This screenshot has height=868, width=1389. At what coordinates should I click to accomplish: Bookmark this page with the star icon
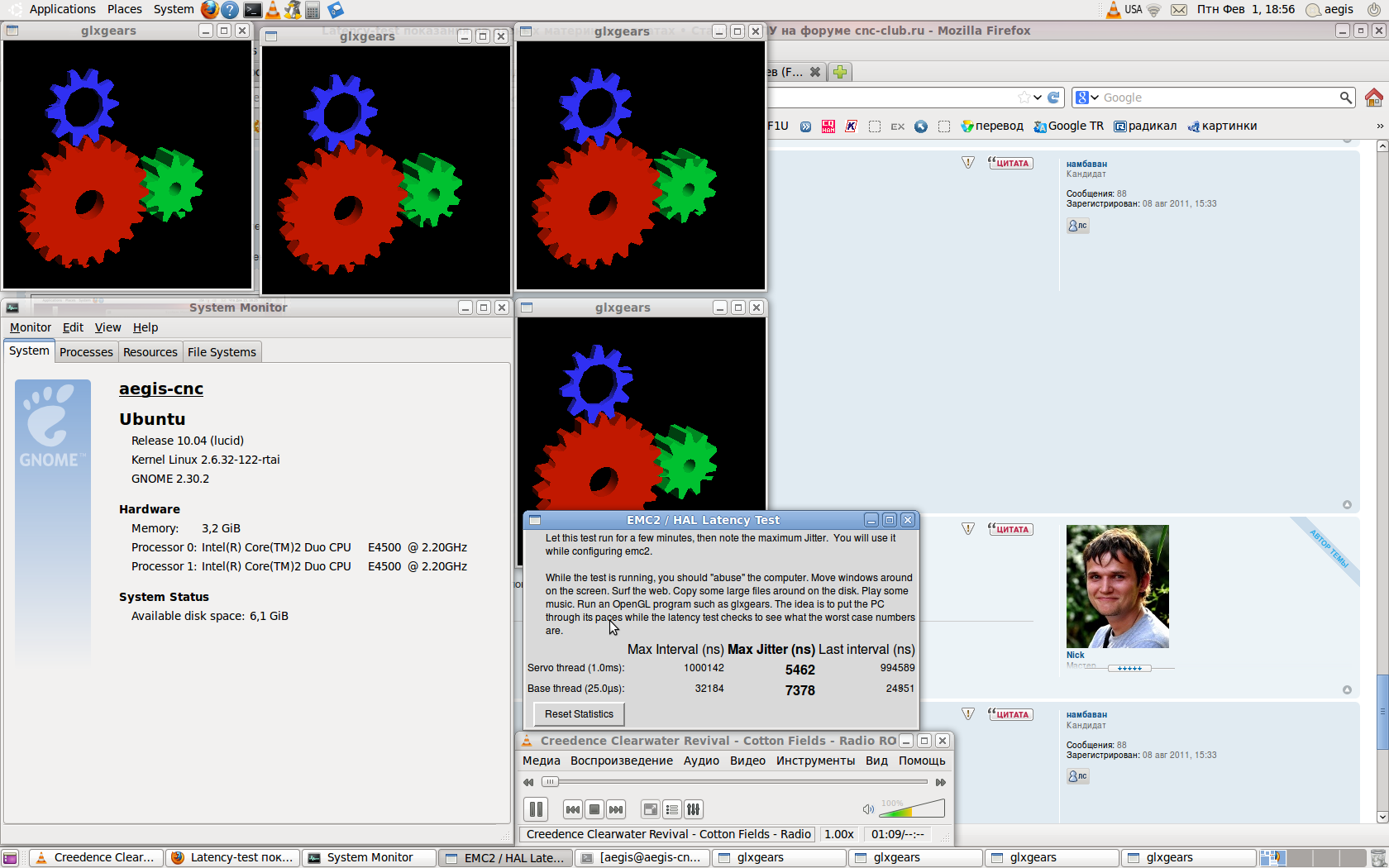pyautogui.click(x=1024, y=98)
